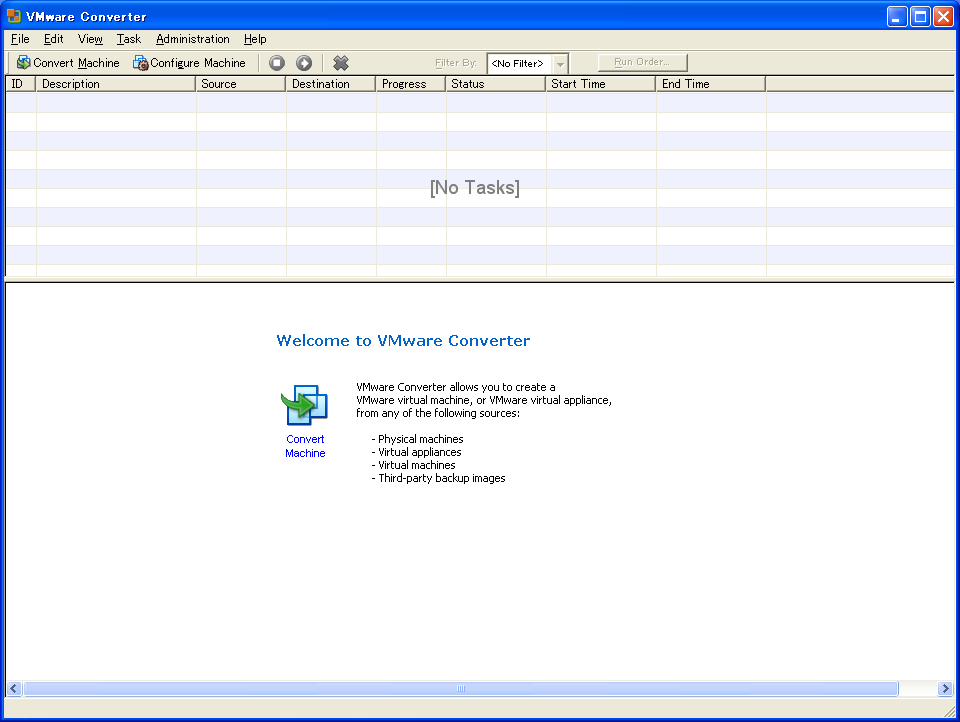Click the Configure Machine toolbar button
Image resolution: width=960 pixels, height=722 pixels.
click(189, 62)
